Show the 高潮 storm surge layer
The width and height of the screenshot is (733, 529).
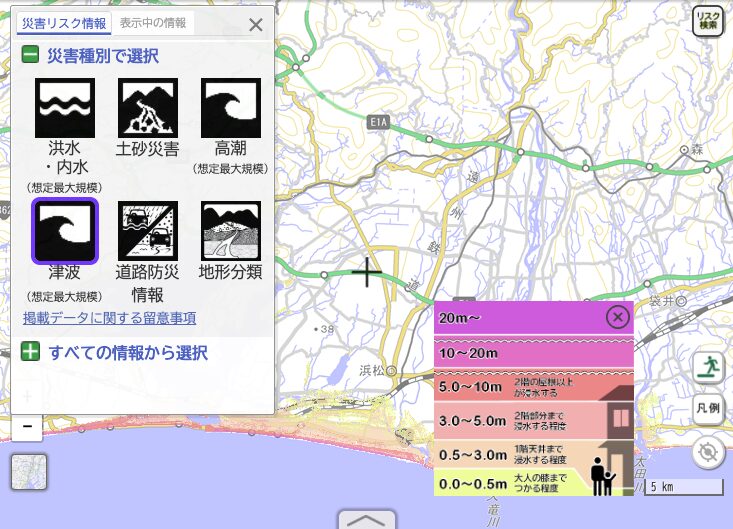231,108
